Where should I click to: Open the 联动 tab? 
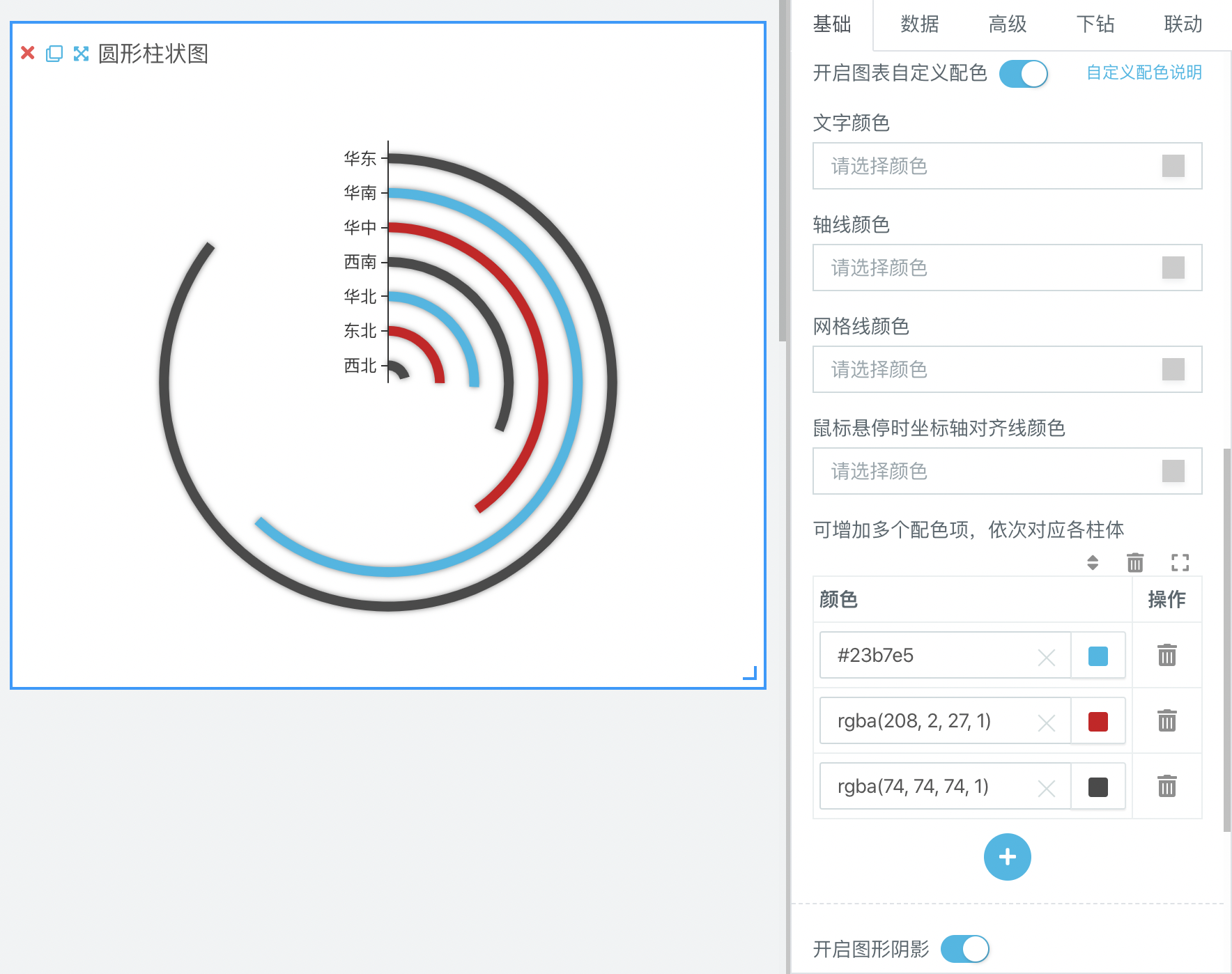[1183, 24]
